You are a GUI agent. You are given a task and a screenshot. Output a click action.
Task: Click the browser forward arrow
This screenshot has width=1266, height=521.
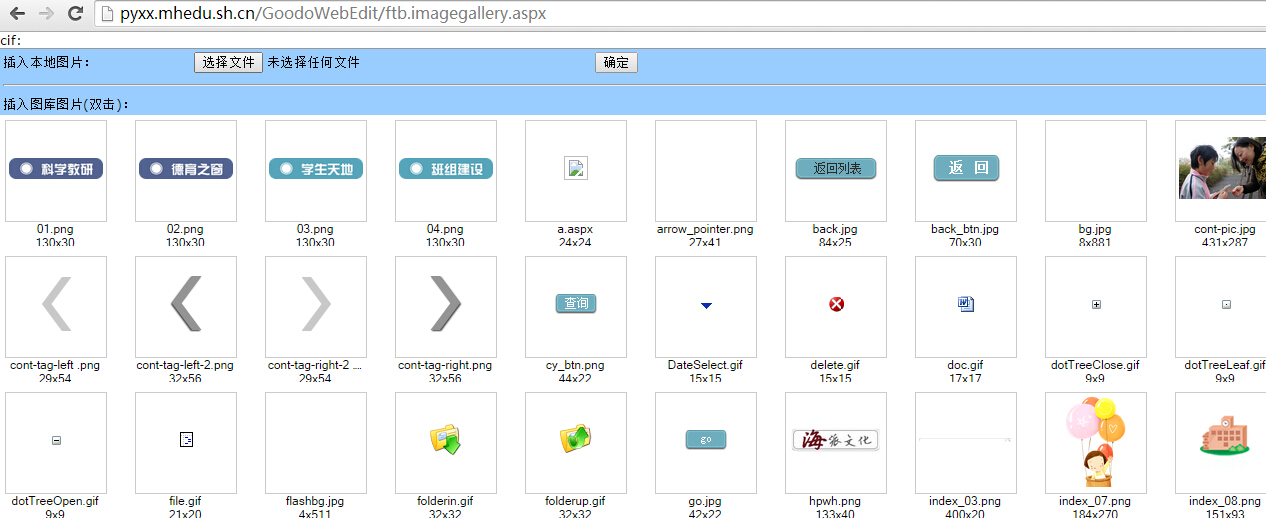(46, 14)
